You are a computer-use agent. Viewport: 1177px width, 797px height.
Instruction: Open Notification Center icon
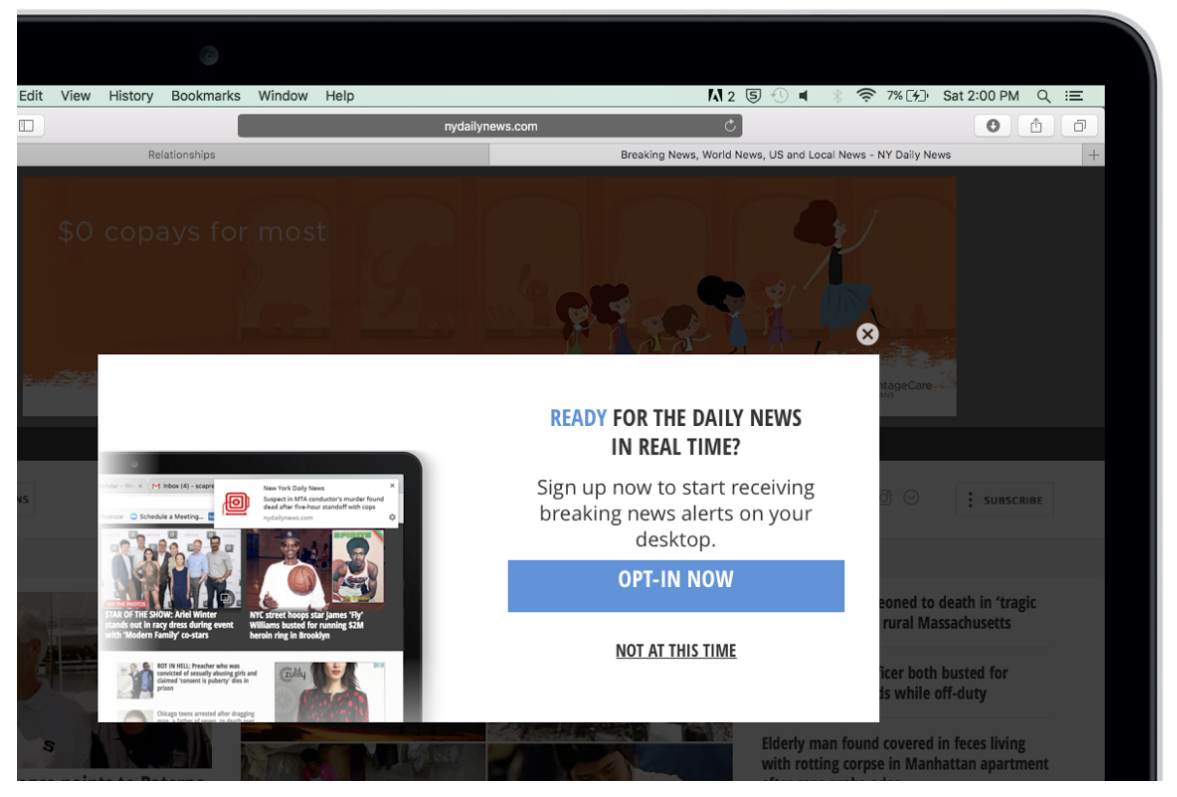pos(1074,96)
